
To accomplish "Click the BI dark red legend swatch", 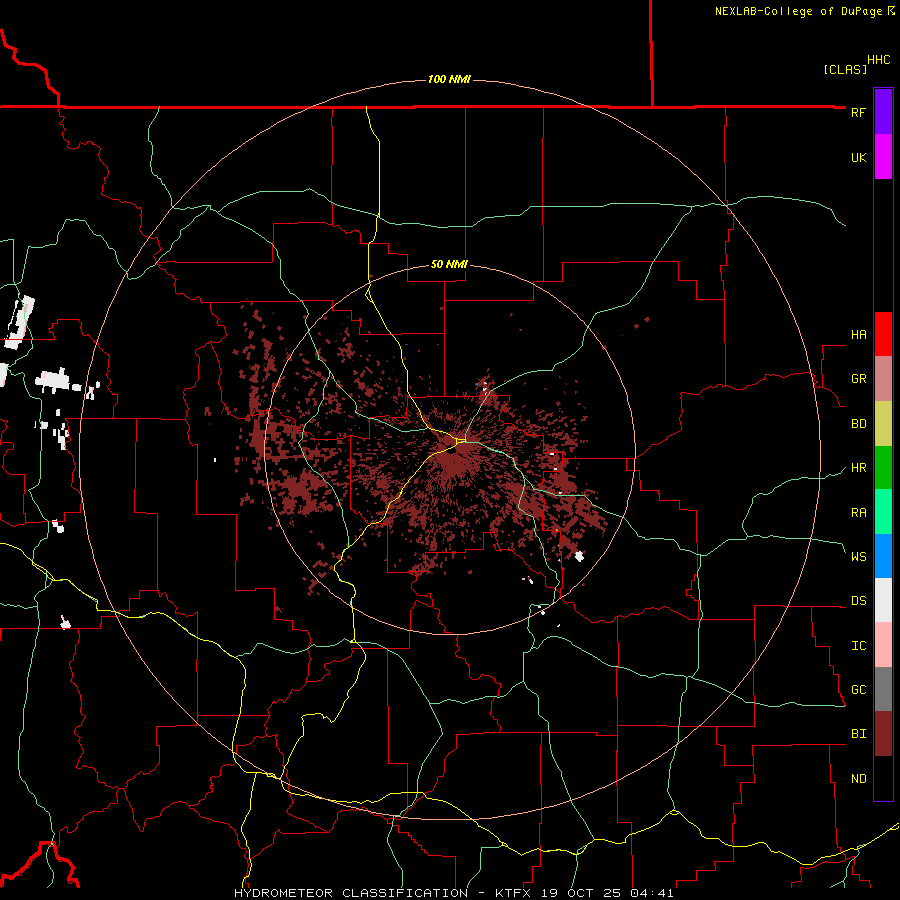I will point(883,734).
